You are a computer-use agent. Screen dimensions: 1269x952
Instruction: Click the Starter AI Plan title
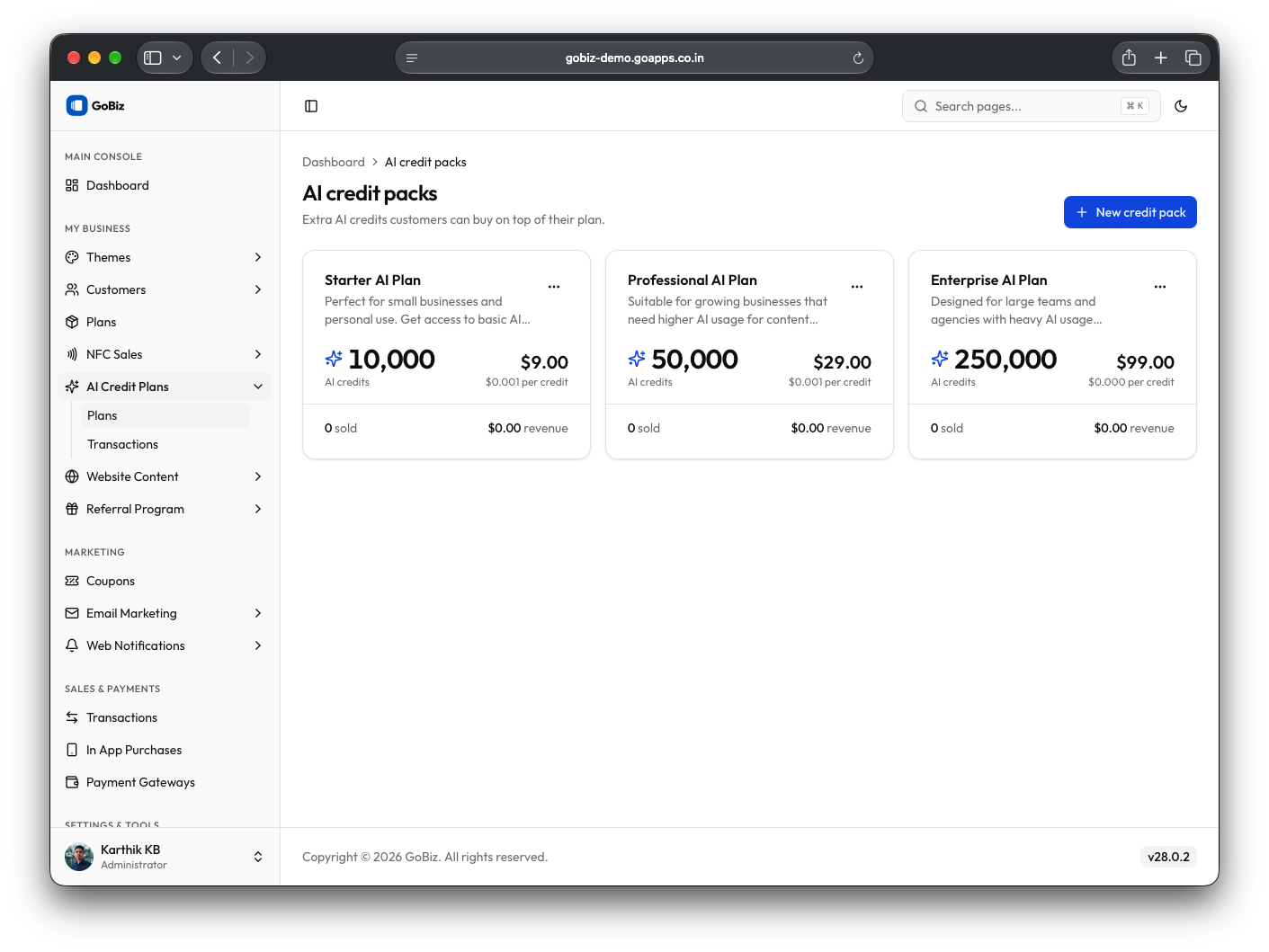pos(372,280)
